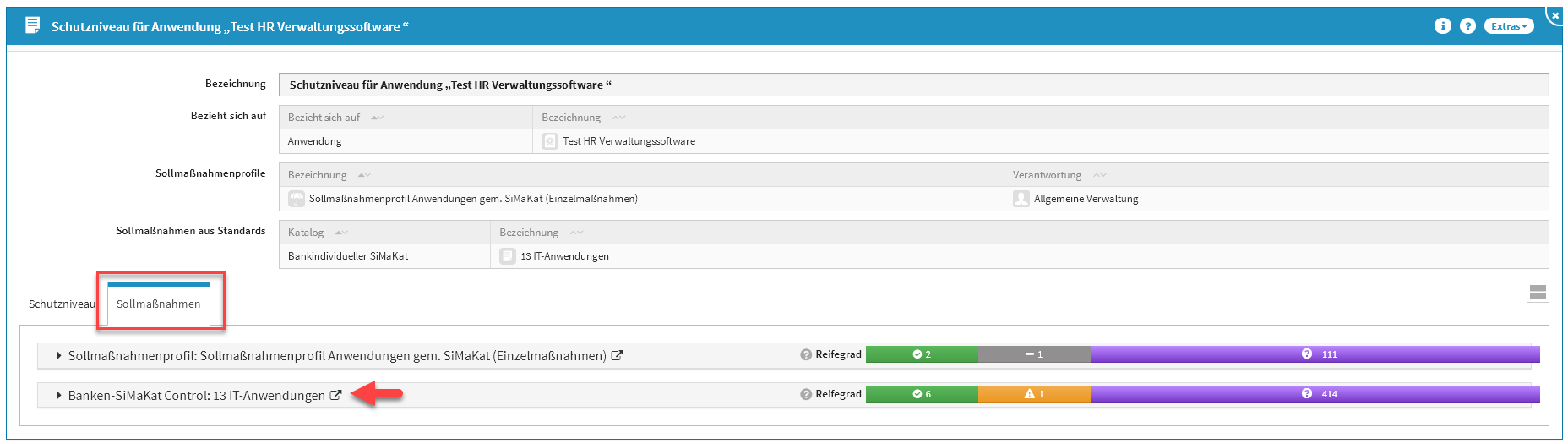Sort by the Katalog column header
This screenshot has width=1568, height=444.
pyautogui.click(x=306, y=233)
